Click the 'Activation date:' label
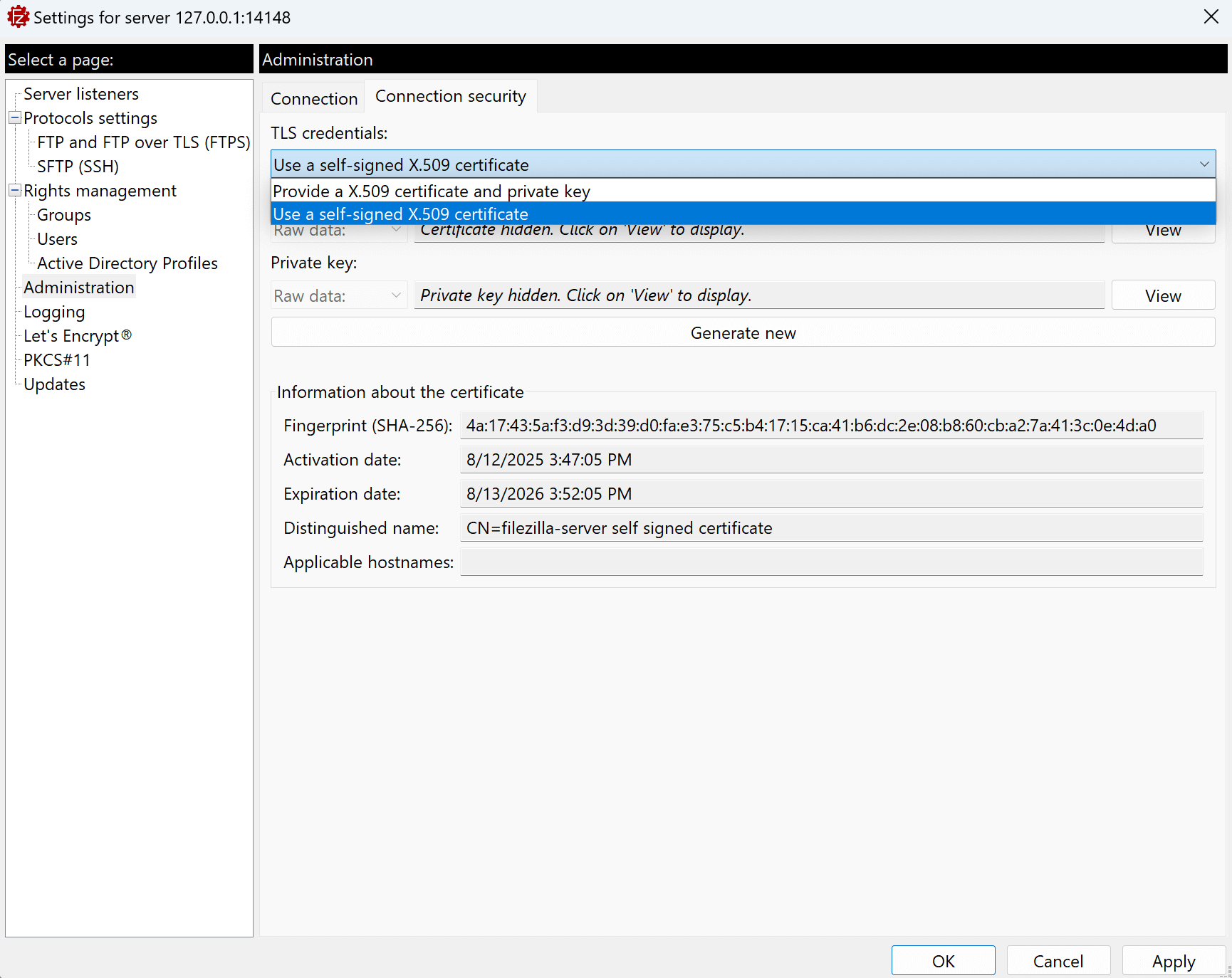1232x978 pixels. [343, 460]
